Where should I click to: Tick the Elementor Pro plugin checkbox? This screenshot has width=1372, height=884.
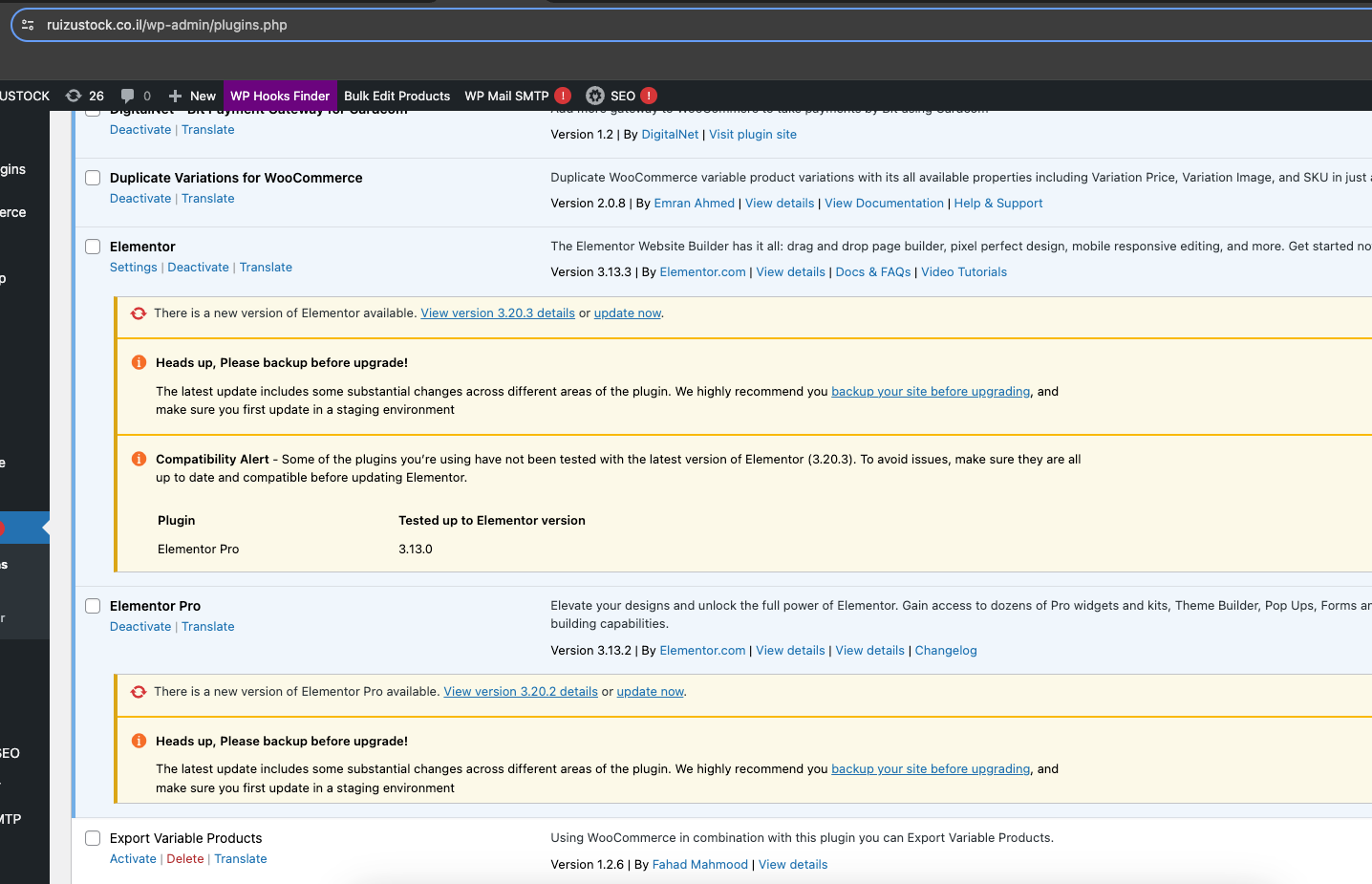point(93,606)
